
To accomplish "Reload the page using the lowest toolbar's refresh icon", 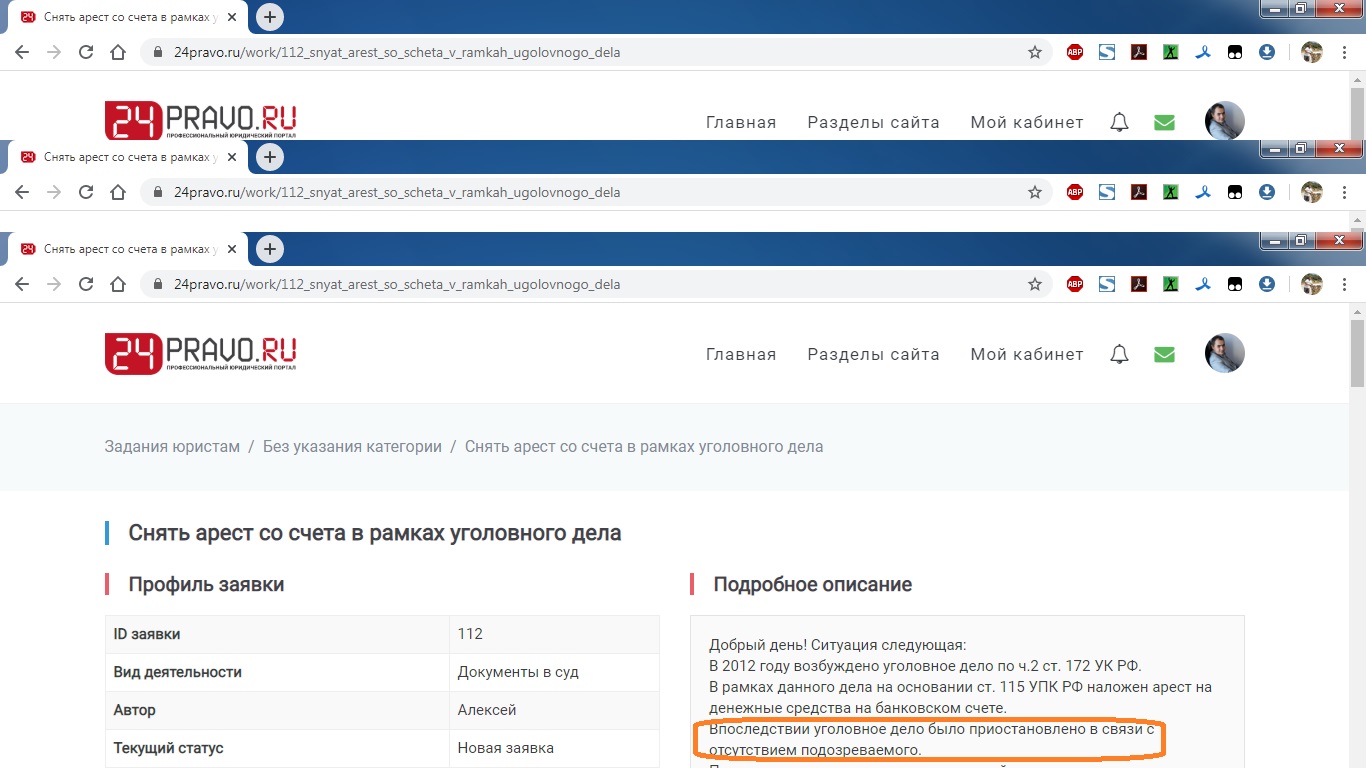I will 86,284.
